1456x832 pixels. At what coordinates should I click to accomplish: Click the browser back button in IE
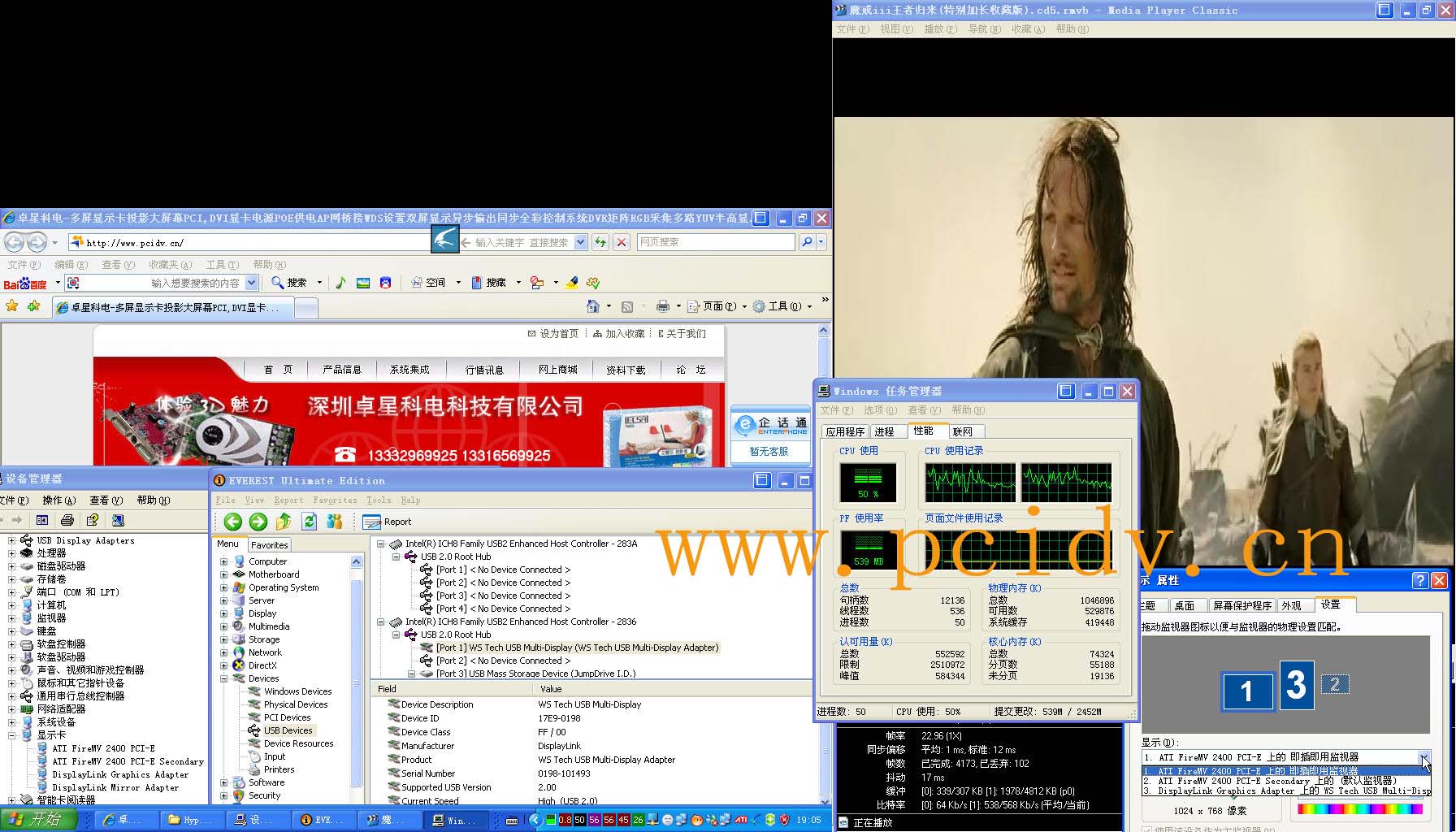pyautogui.click(x=15, y=242)
